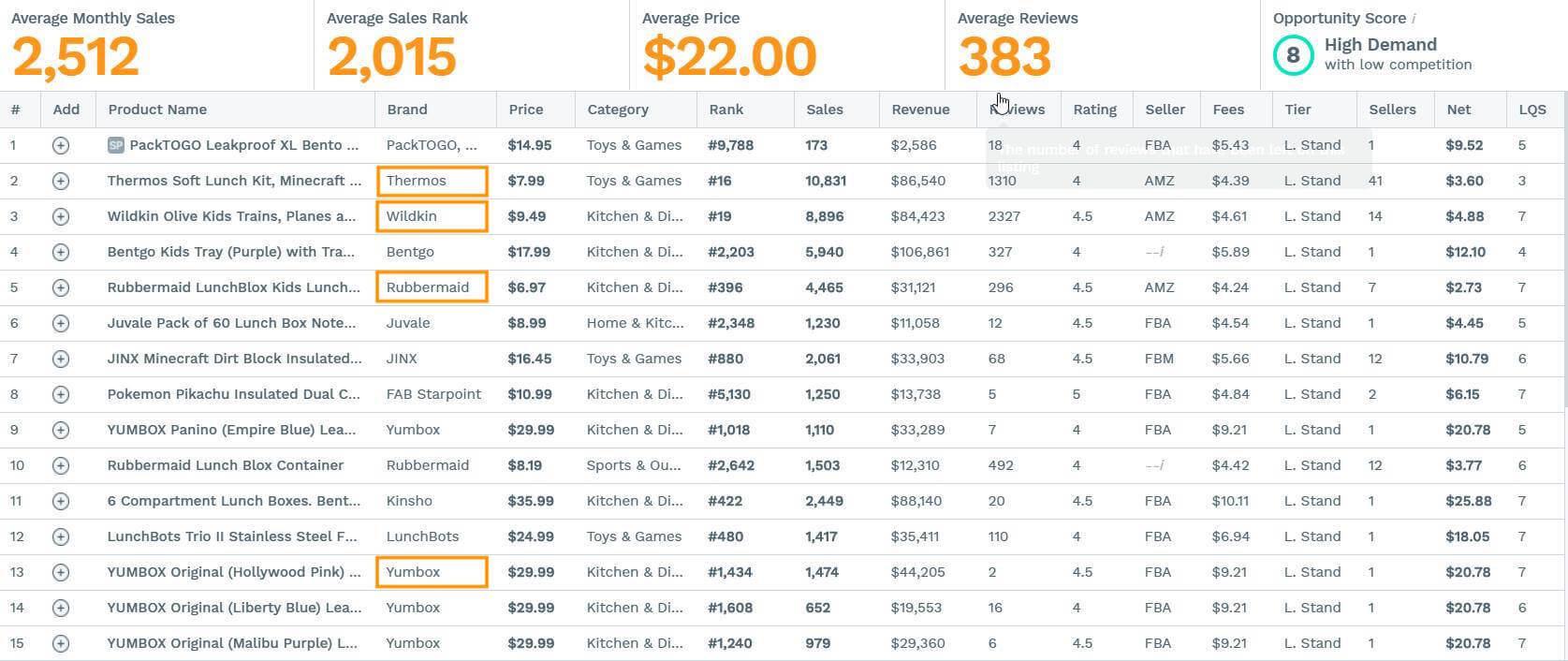Open the Pokemon Pikachu Insulated Dual listing

click(234, 394)
